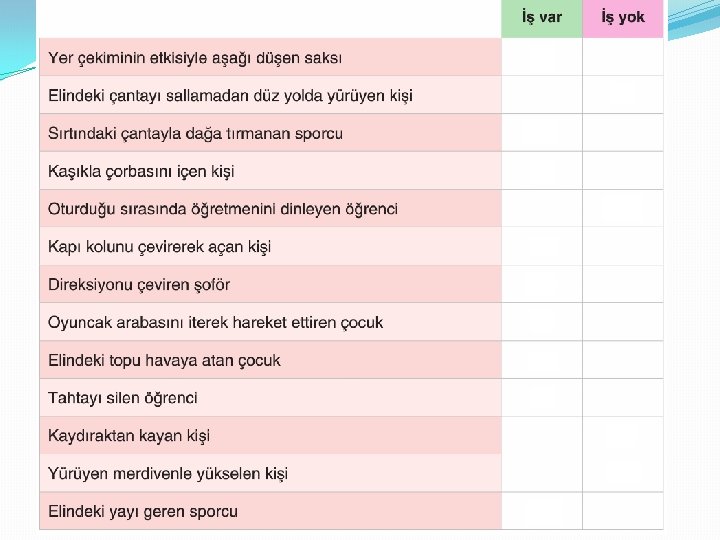Image resolution: width=720 pixels, height=540 pixels.
Task: Mark İş yok for yürüyen merdivenle yükselen kişi
Action: 622,474
